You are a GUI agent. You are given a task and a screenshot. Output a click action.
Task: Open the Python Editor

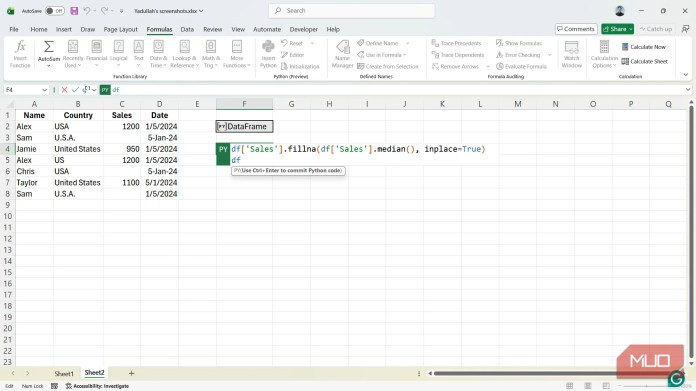(x=293, y=55)
